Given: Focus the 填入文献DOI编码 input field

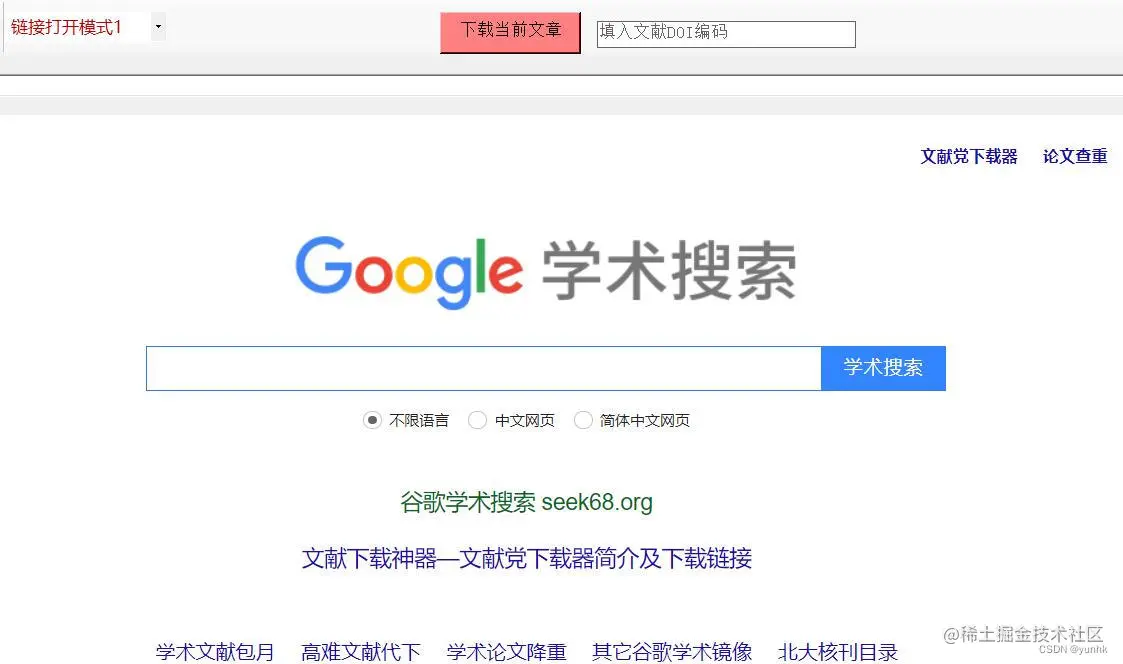Looking at the screenshot, I should point(726,34).
